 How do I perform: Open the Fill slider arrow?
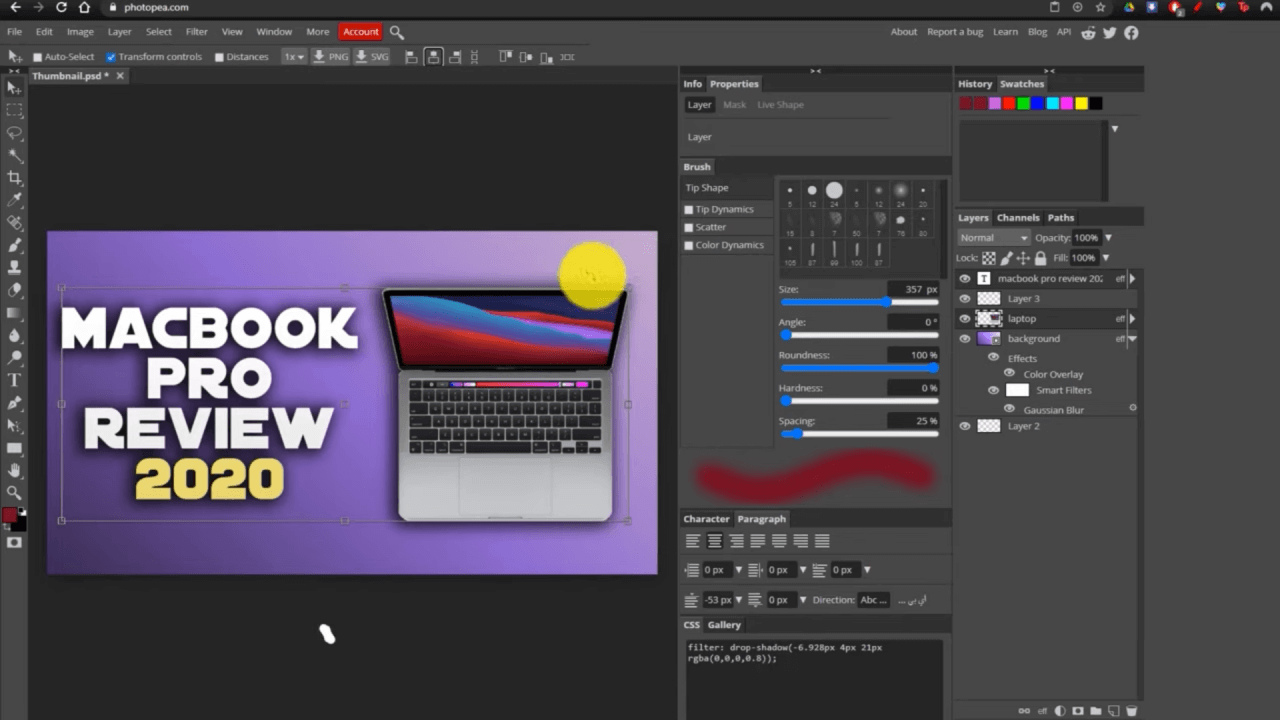(x=1105, y=258)
